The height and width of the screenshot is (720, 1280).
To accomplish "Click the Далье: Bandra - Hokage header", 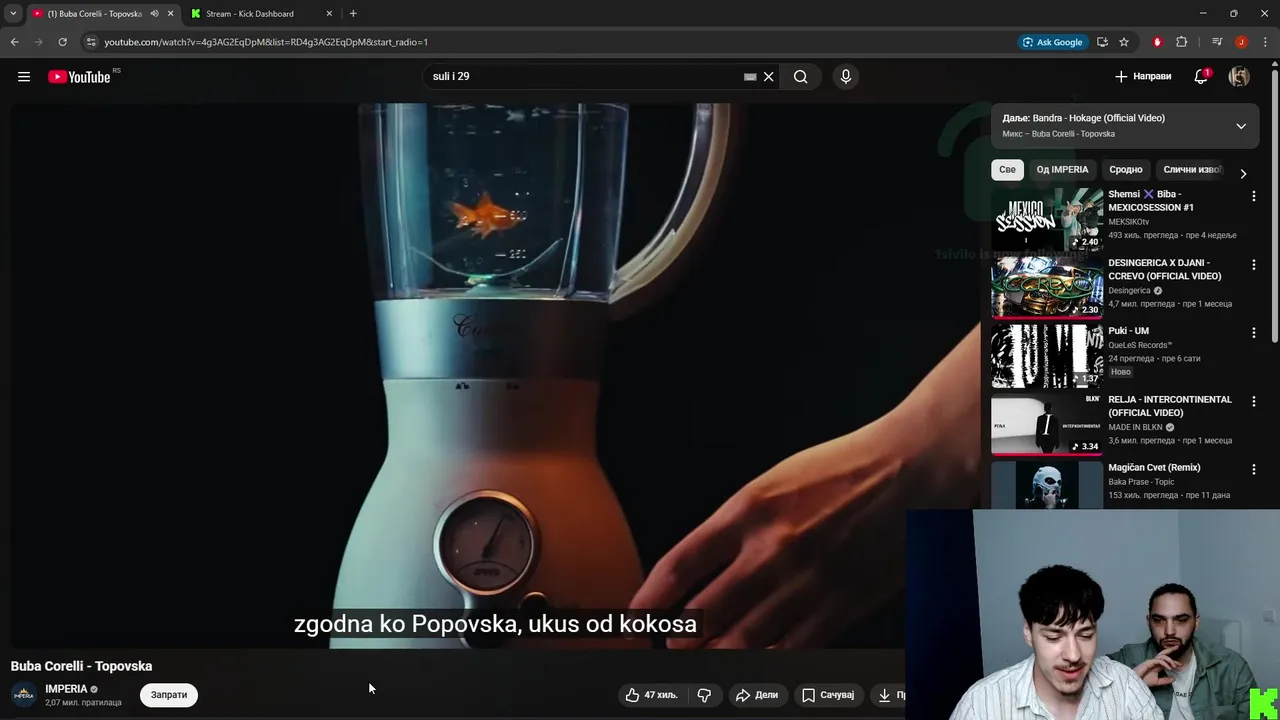I will coord(1084,118).
